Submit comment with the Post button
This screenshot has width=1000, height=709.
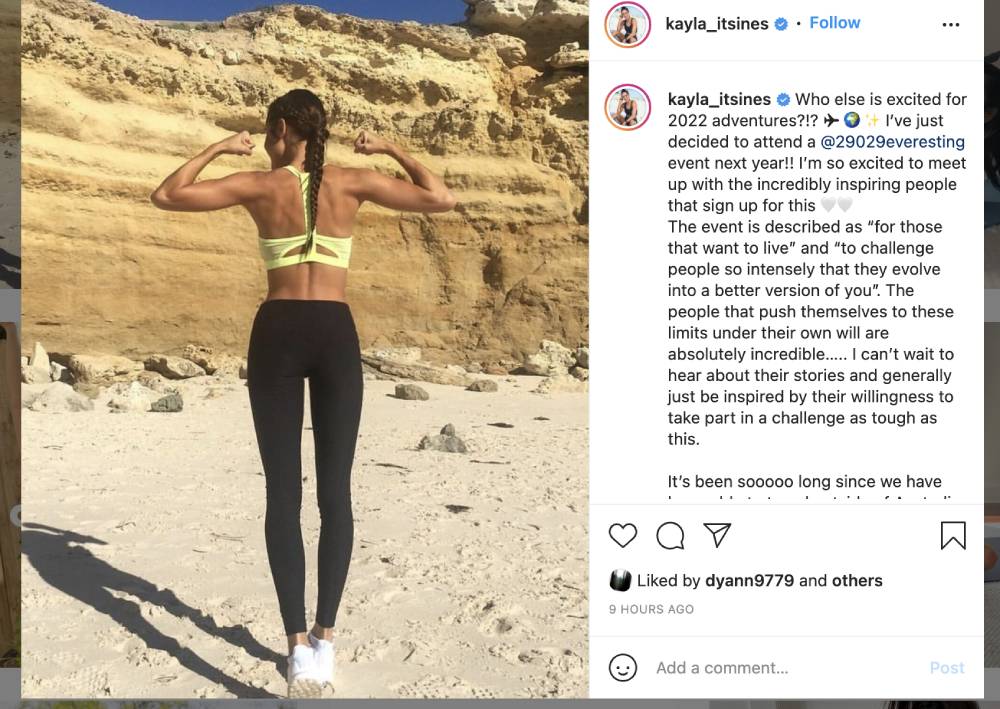946,668
